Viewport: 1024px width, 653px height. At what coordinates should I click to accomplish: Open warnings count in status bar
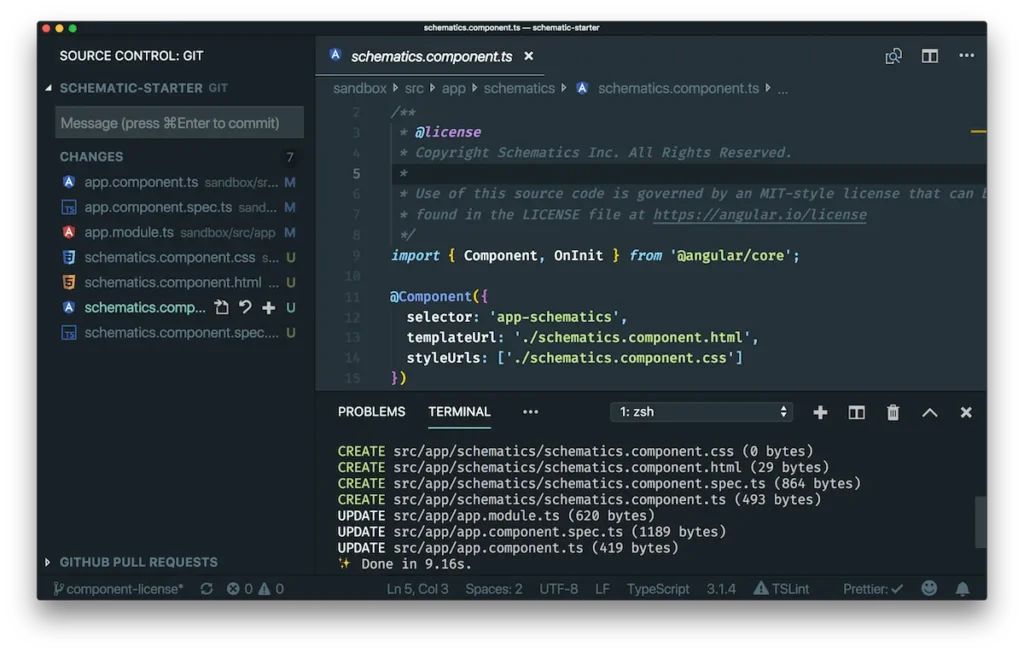[271, 589]
